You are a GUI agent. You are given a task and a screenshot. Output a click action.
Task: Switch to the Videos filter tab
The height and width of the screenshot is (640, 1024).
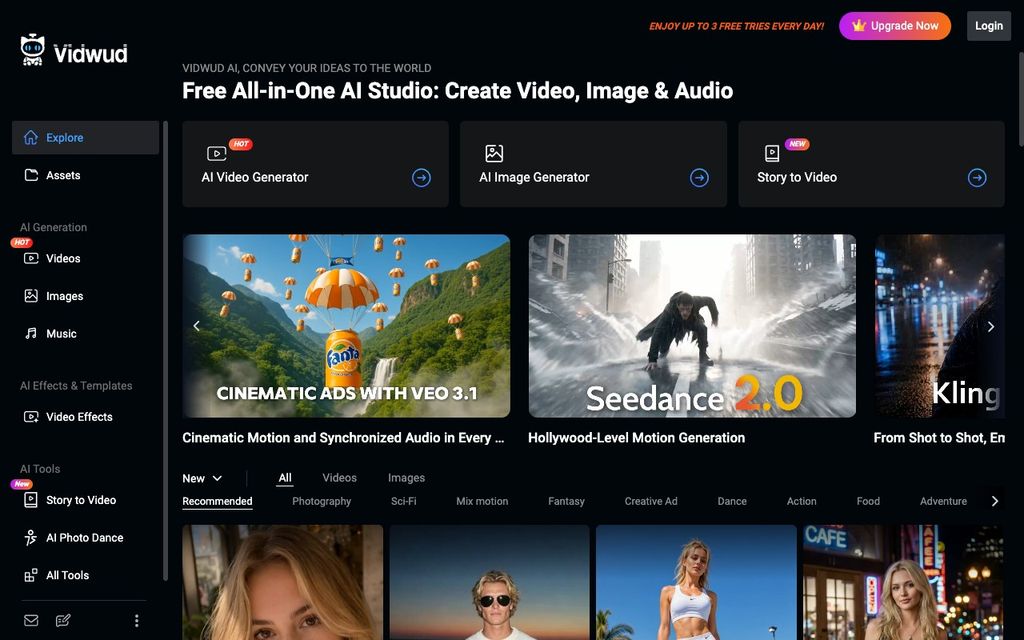click(340, 478)
